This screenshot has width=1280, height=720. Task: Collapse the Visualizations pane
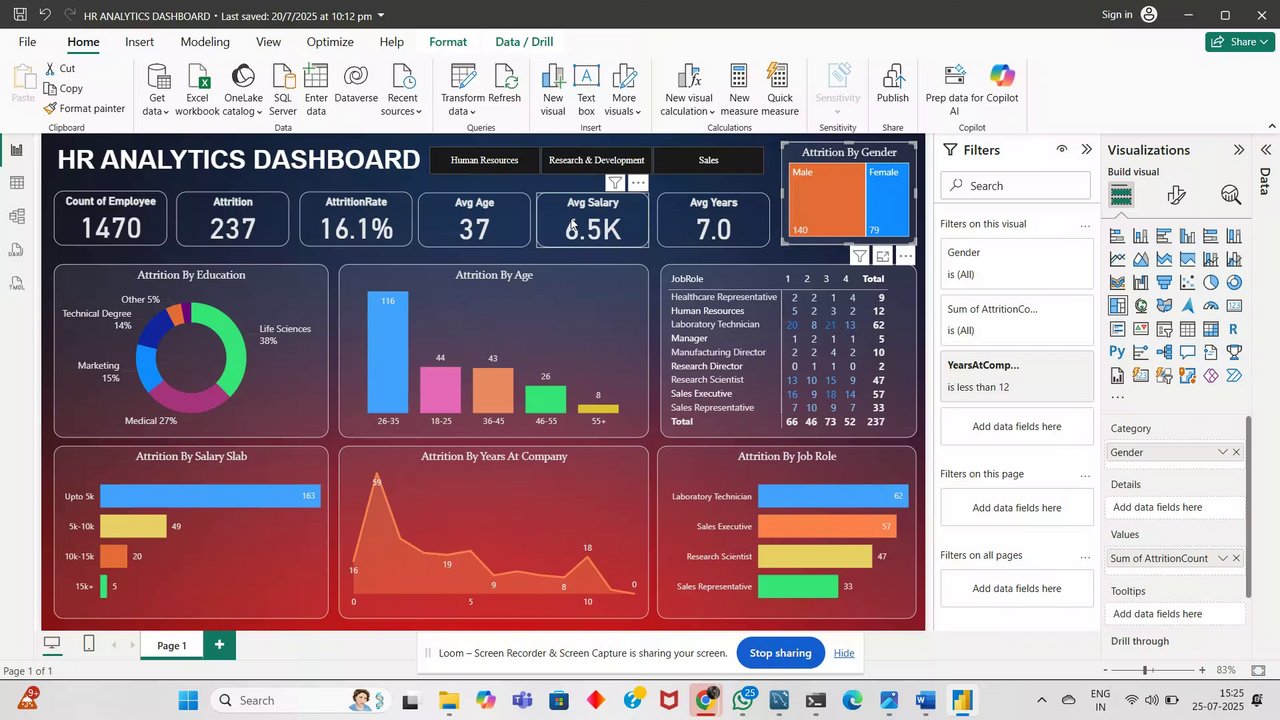pyautogui.click(x=1239, y=149)
